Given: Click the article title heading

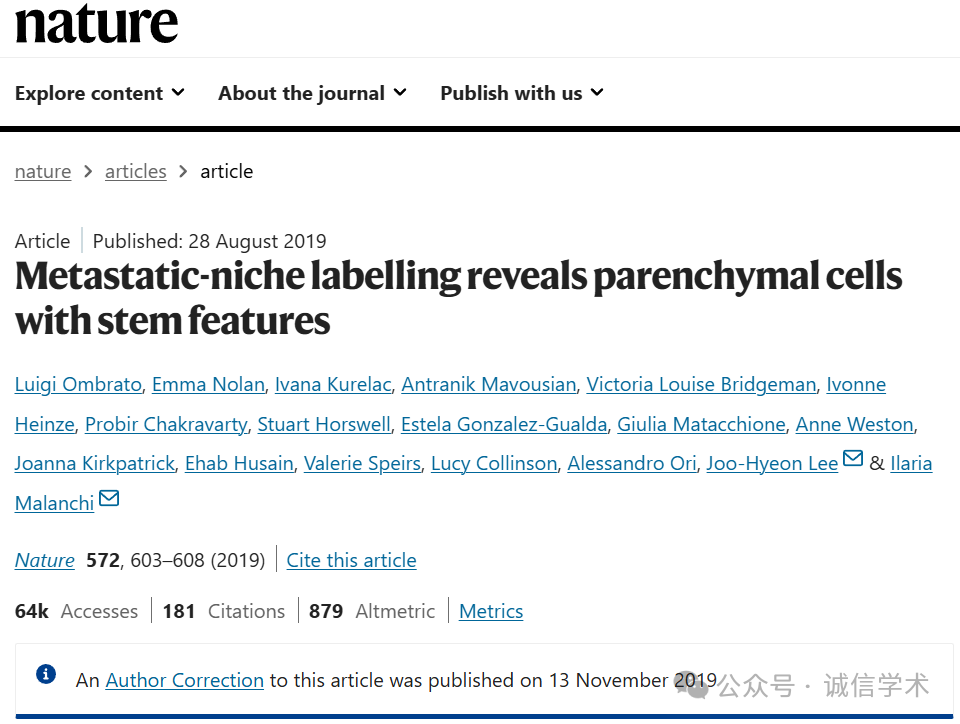Looking at the screenshot, I should tap(458, 297).
